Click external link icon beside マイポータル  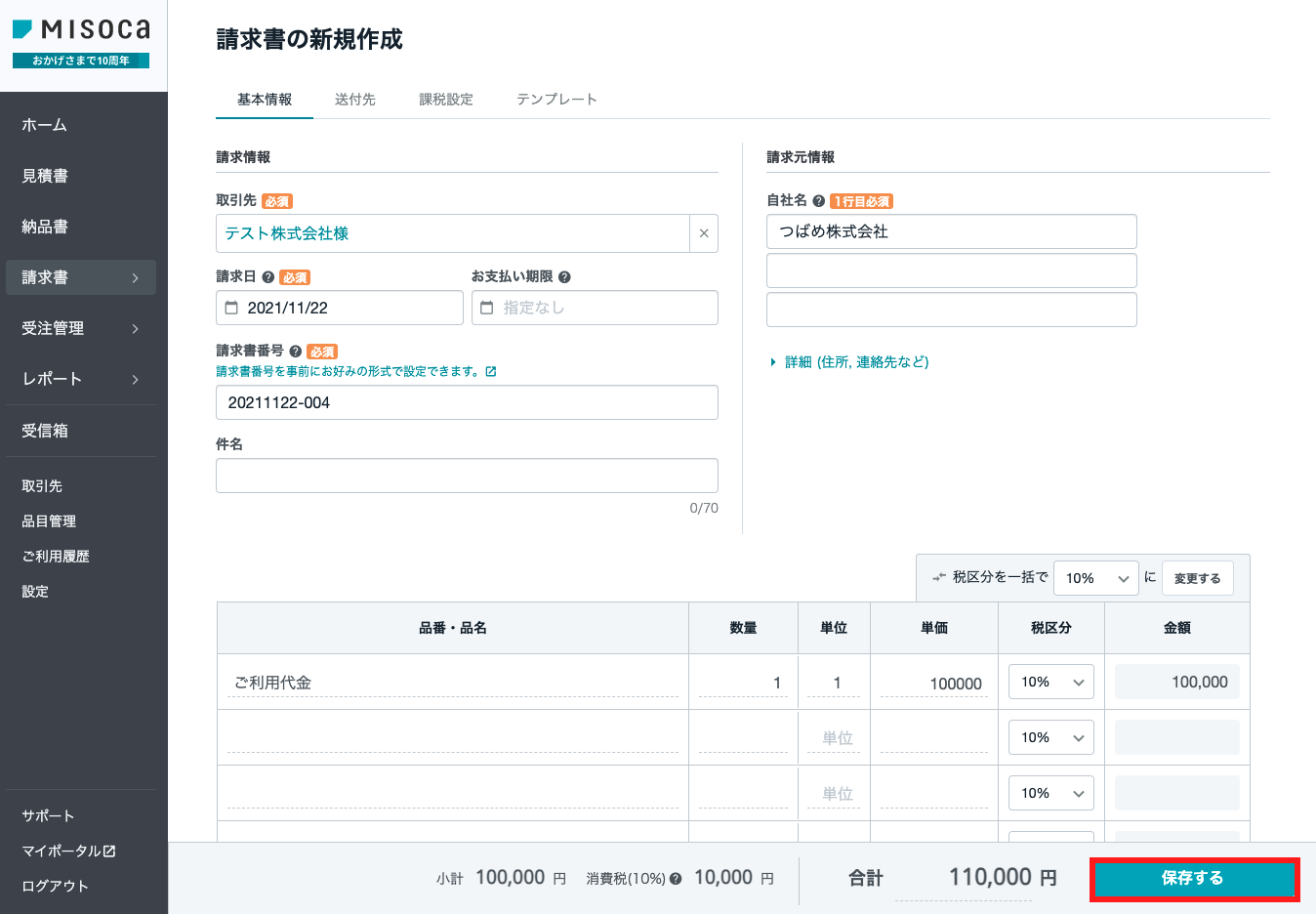pyautogui.click(x=109, y=851)
